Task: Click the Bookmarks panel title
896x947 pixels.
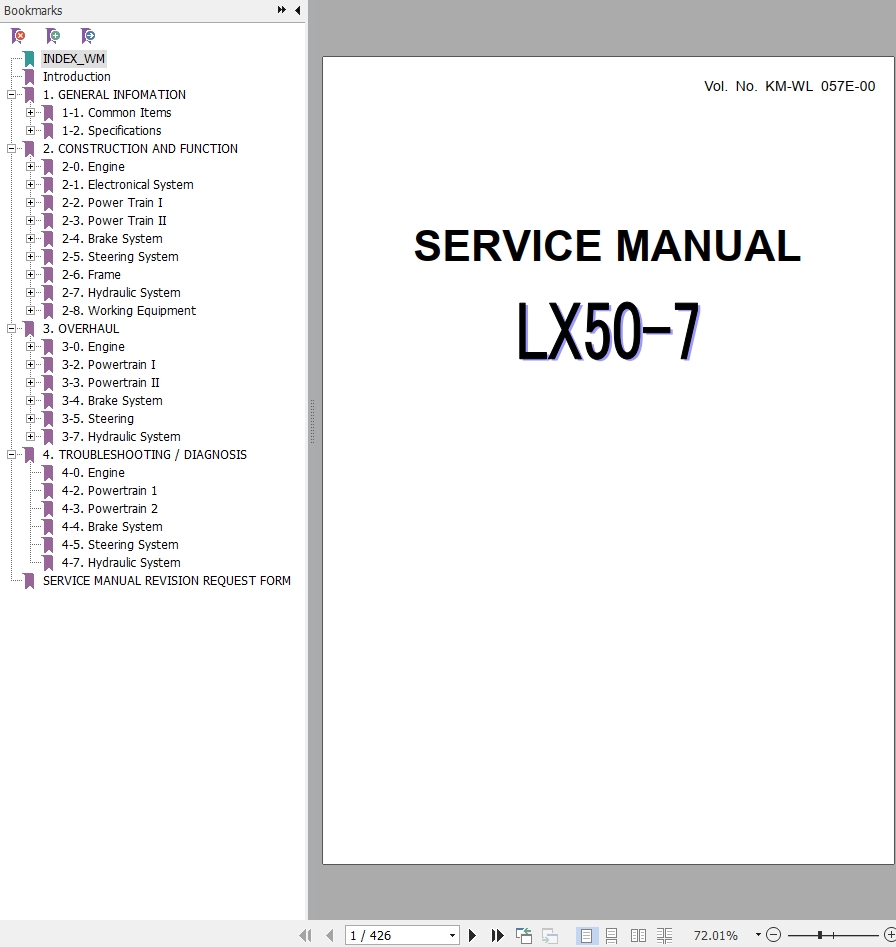Action: 33,10
